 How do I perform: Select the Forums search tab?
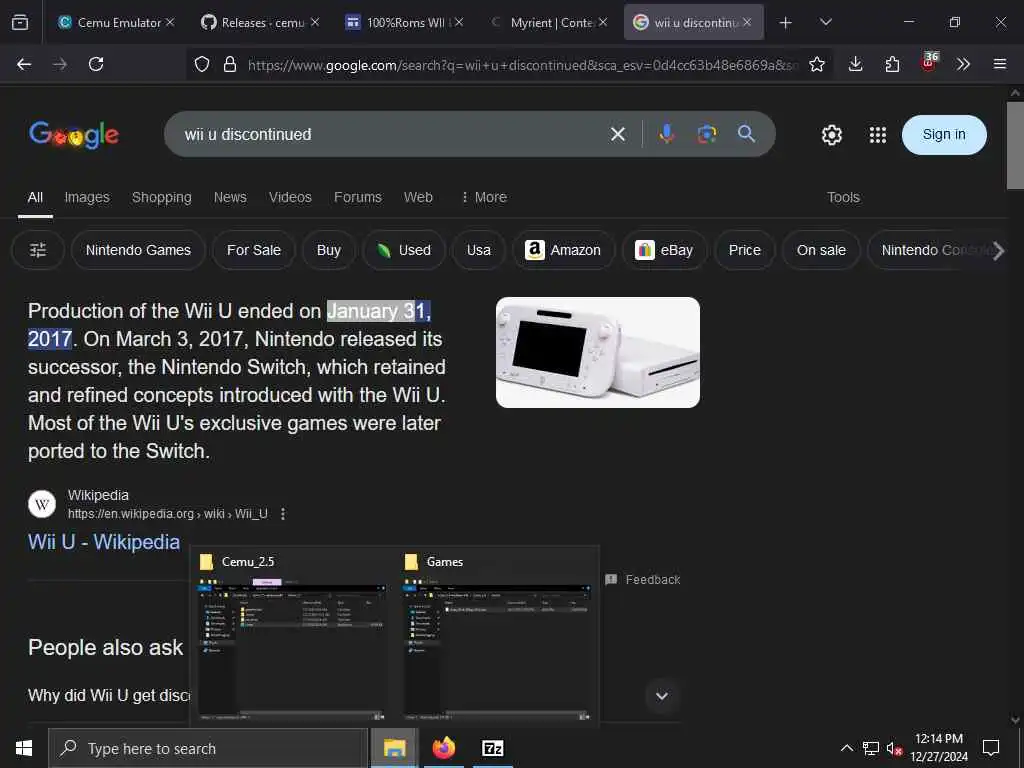click(358, 197)
